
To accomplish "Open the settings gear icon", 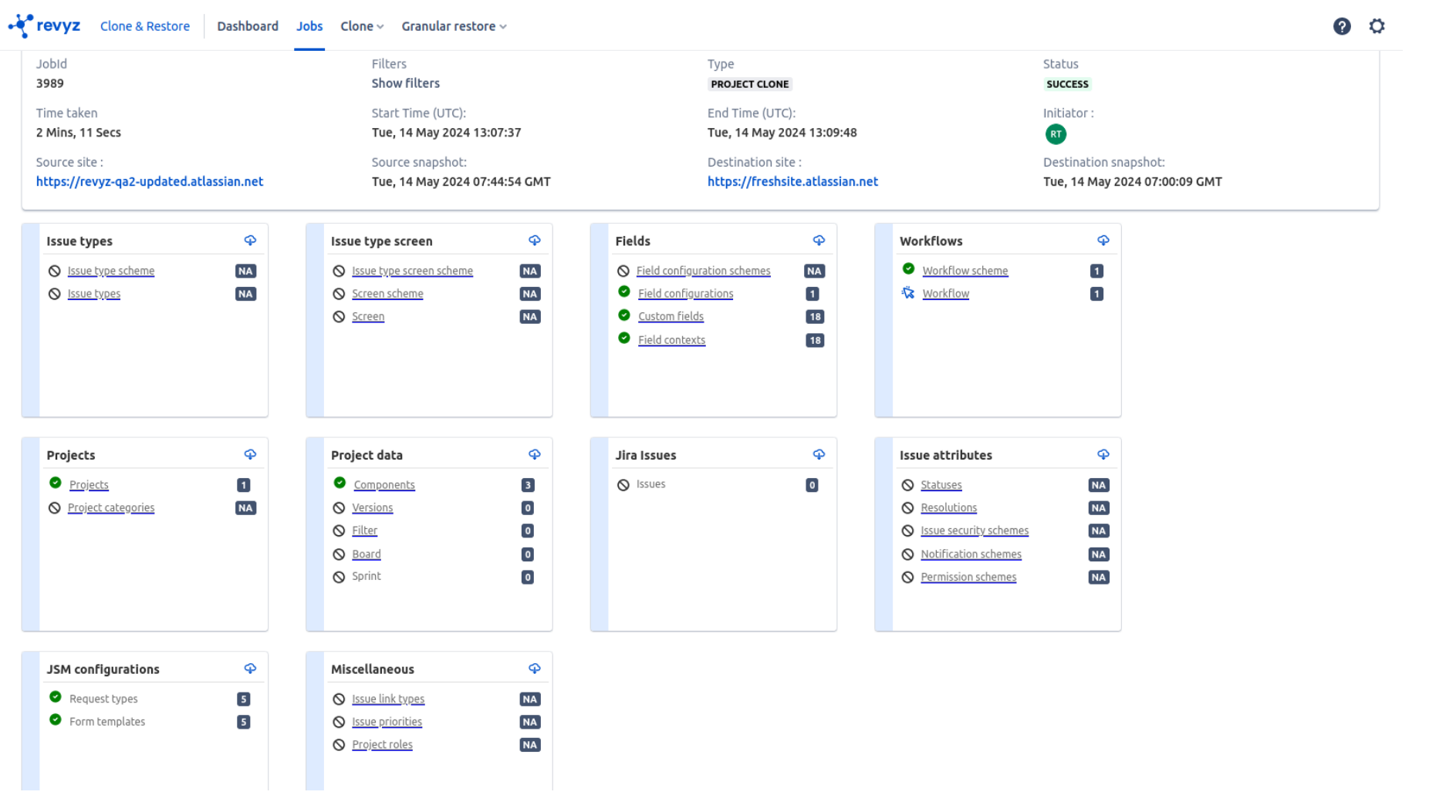I will point(1377,26).
